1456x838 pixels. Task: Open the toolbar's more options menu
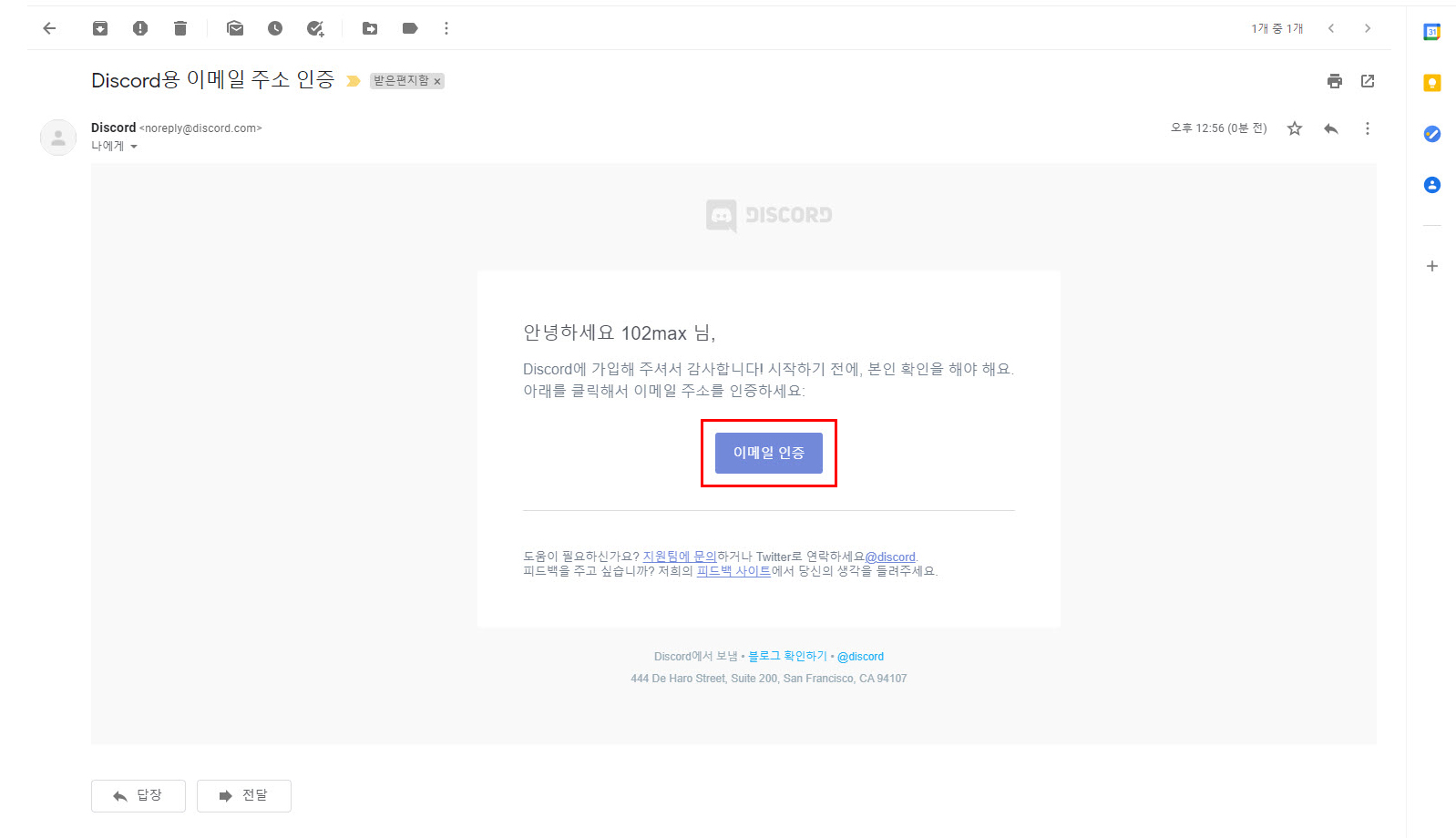446,28
